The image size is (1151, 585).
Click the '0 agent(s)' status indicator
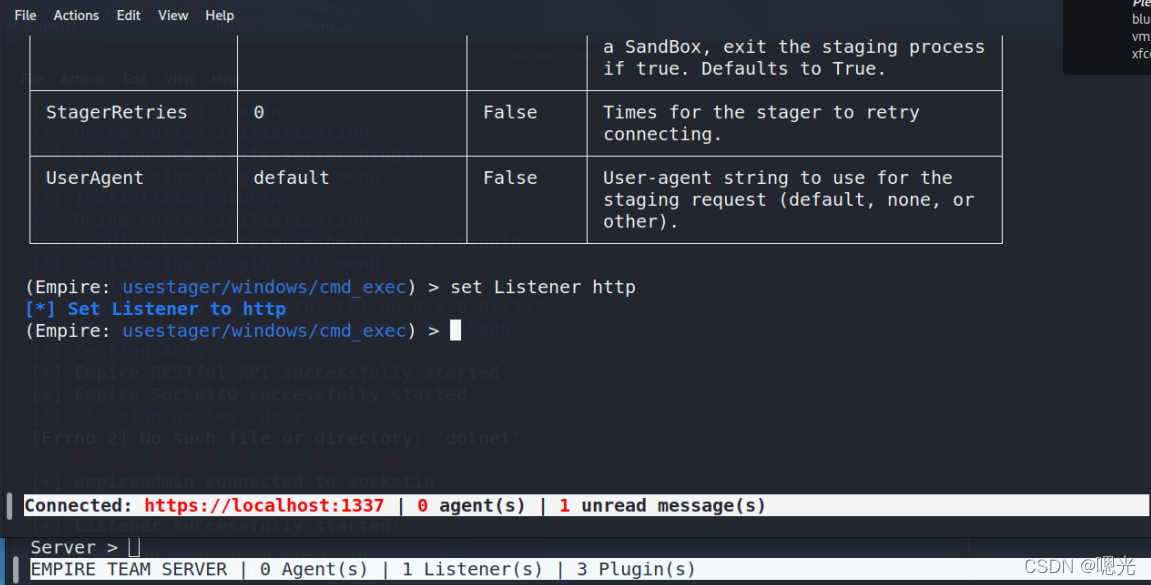tap(470, 506)
